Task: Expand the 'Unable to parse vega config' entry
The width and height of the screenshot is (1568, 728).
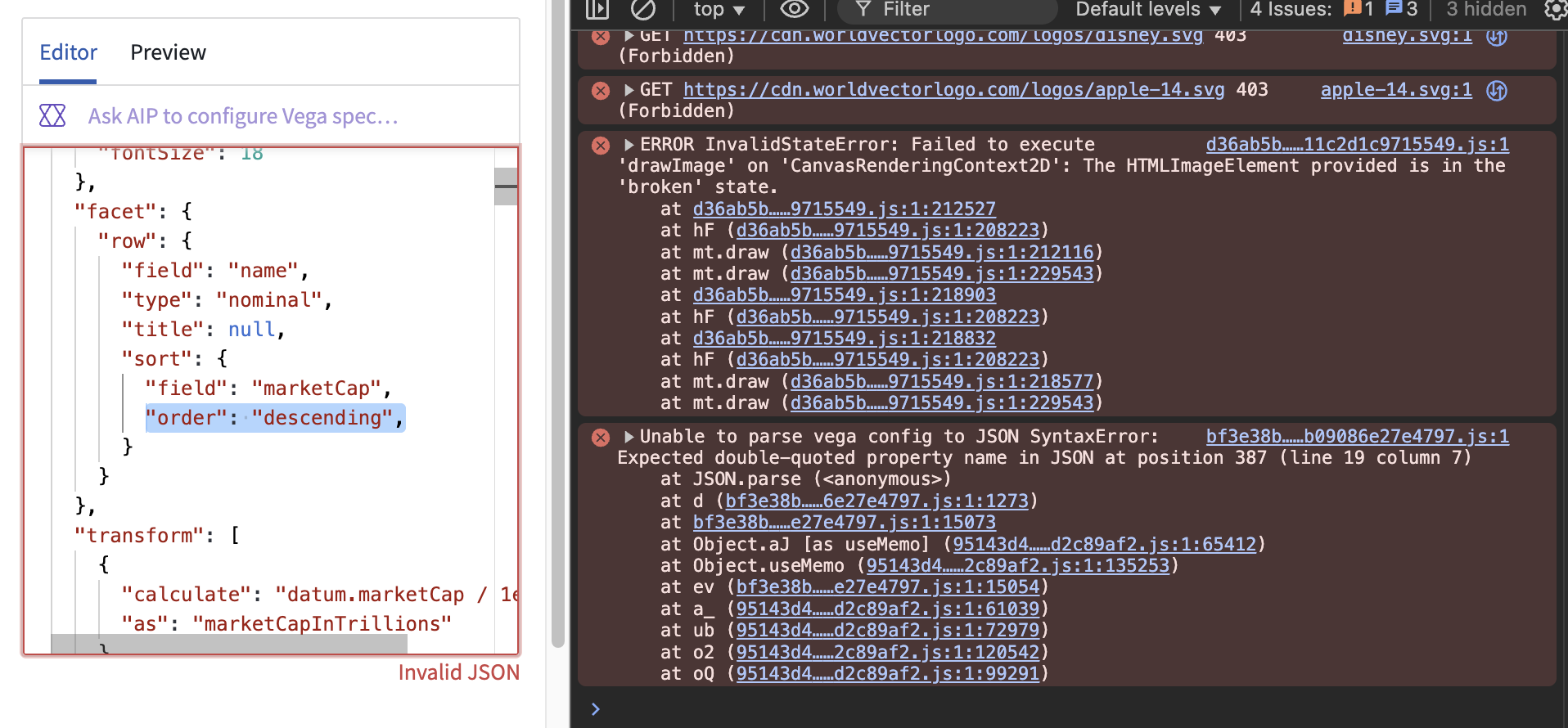Action: (629, 437)
